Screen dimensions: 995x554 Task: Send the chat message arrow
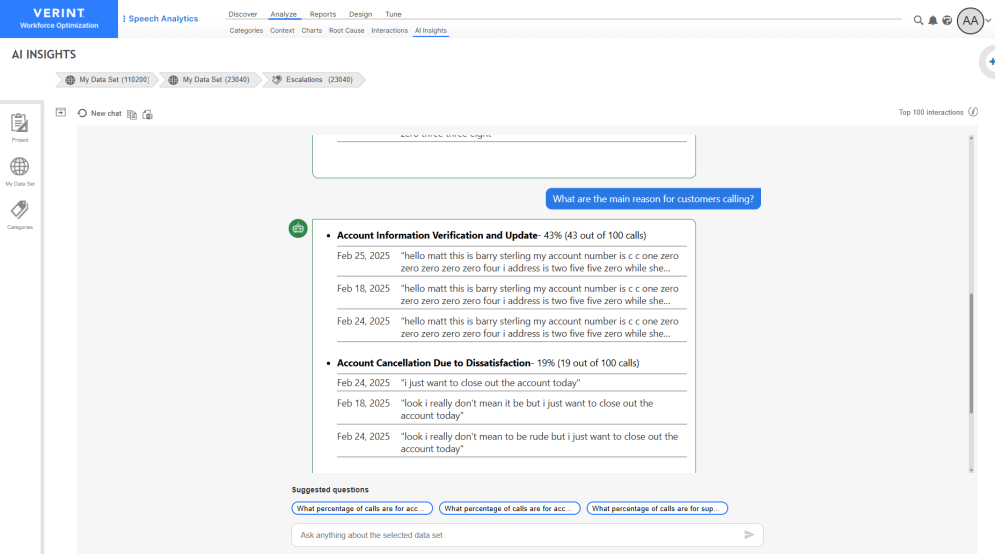[x=749, y=535]
